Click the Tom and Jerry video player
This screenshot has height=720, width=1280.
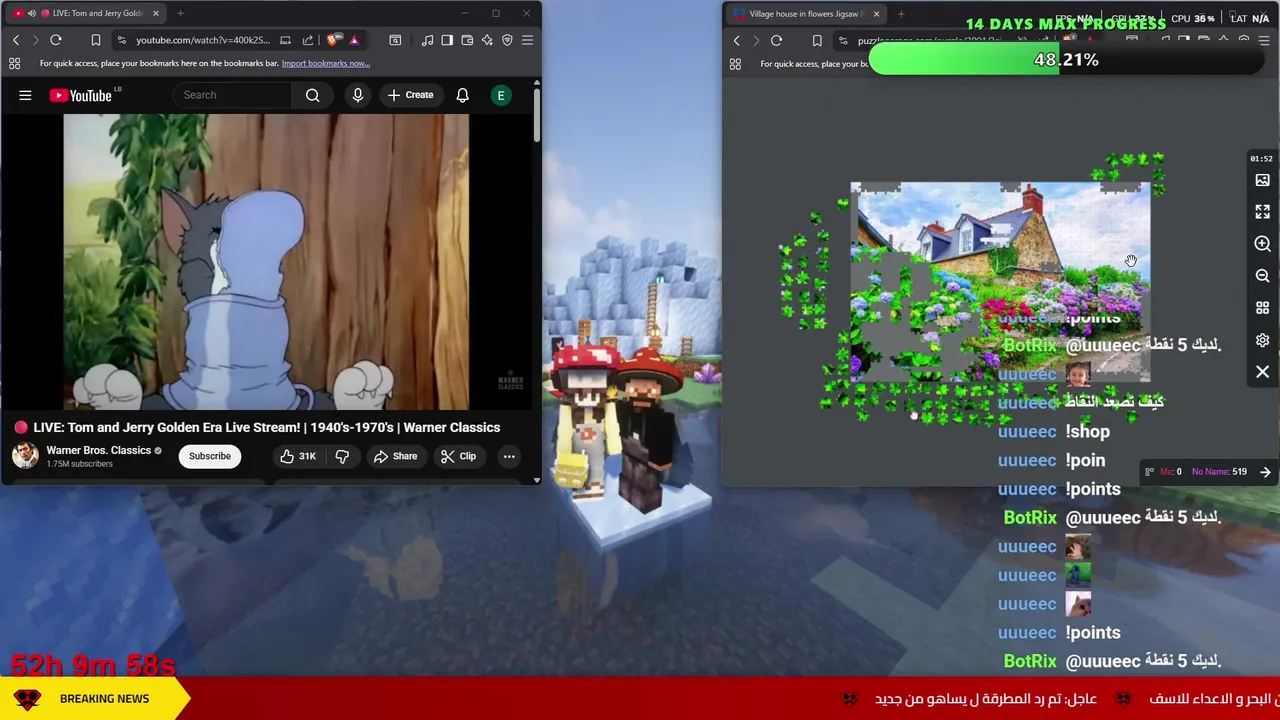(x=266, y=262)
